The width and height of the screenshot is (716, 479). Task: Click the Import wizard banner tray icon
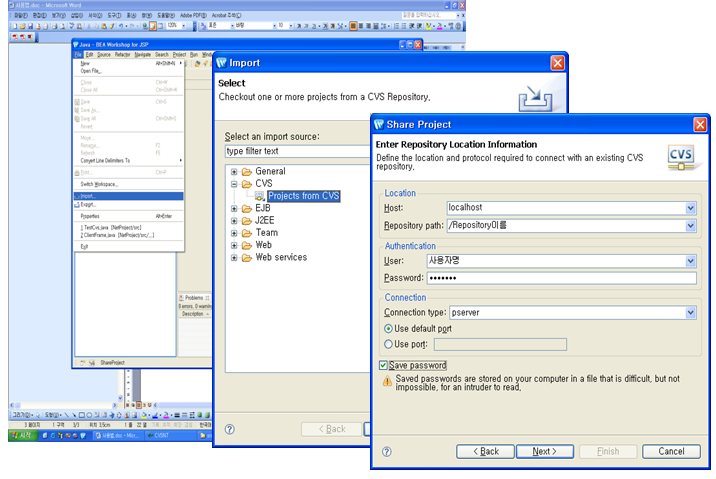535,98
